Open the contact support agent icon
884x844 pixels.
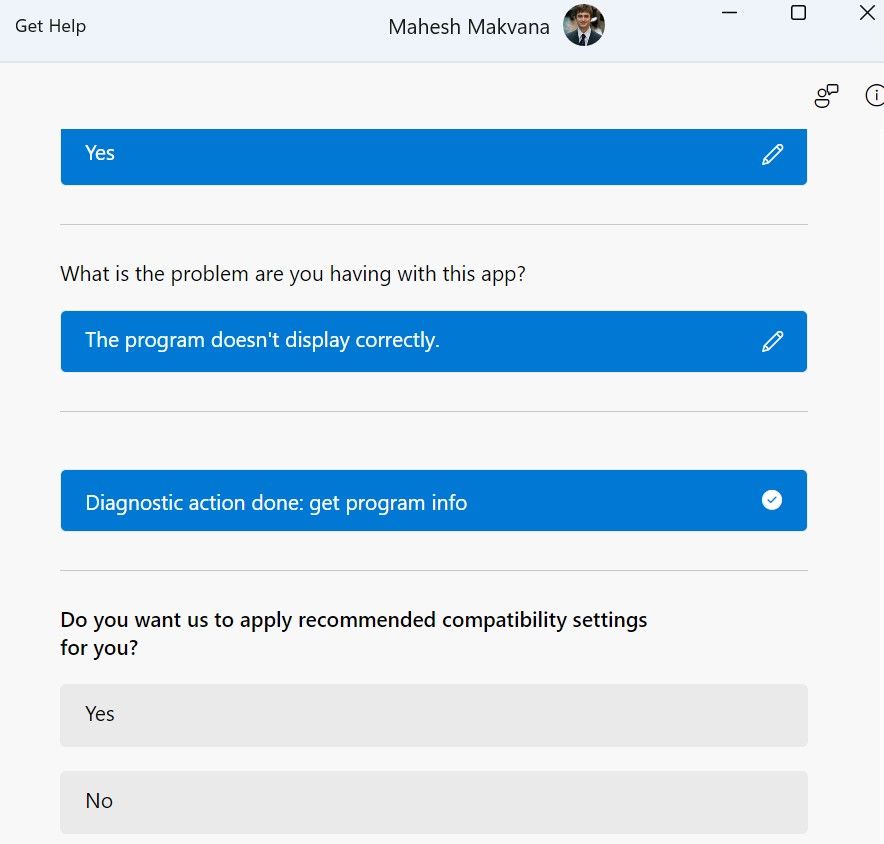824,96
